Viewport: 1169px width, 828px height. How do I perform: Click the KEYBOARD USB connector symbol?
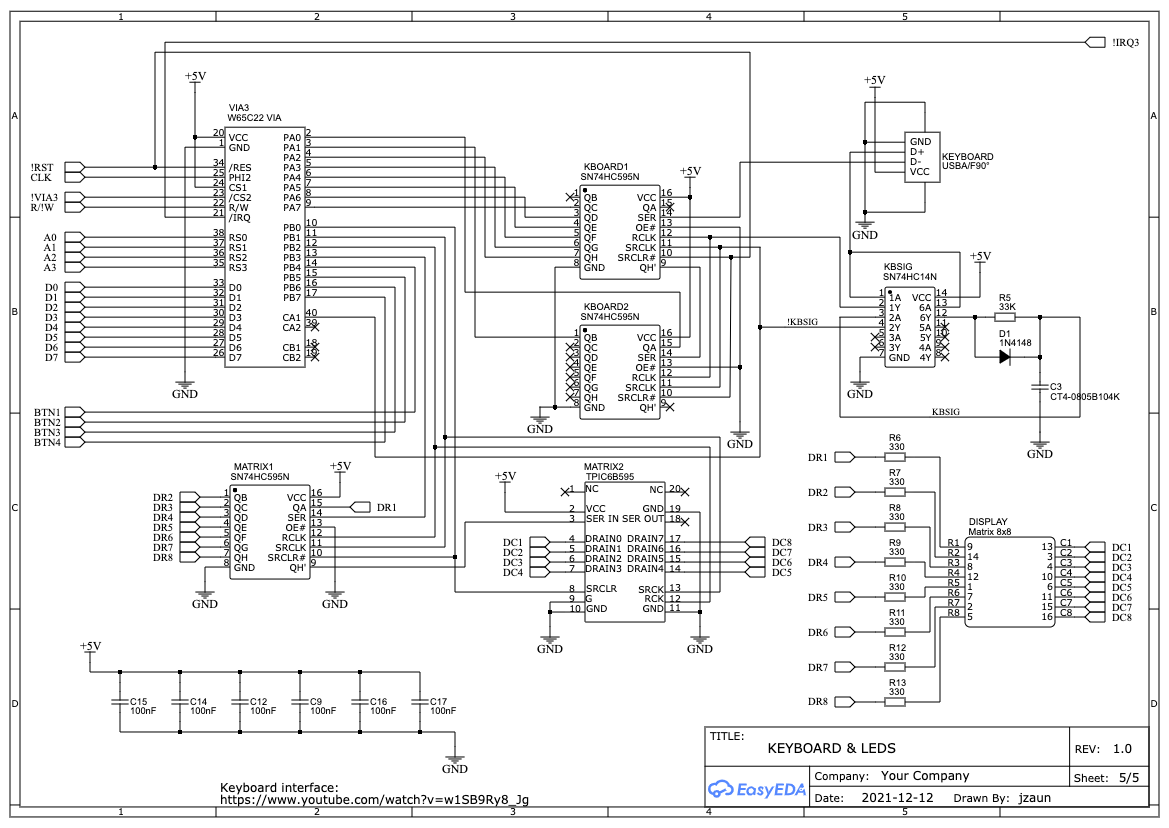[x=918, y=157]
